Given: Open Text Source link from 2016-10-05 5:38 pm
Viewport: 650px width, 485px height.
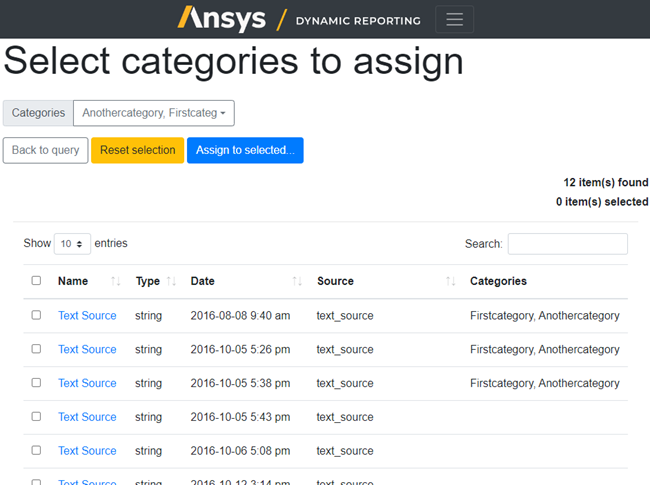Looking at the screenshot, I should [x=87, y=383].
